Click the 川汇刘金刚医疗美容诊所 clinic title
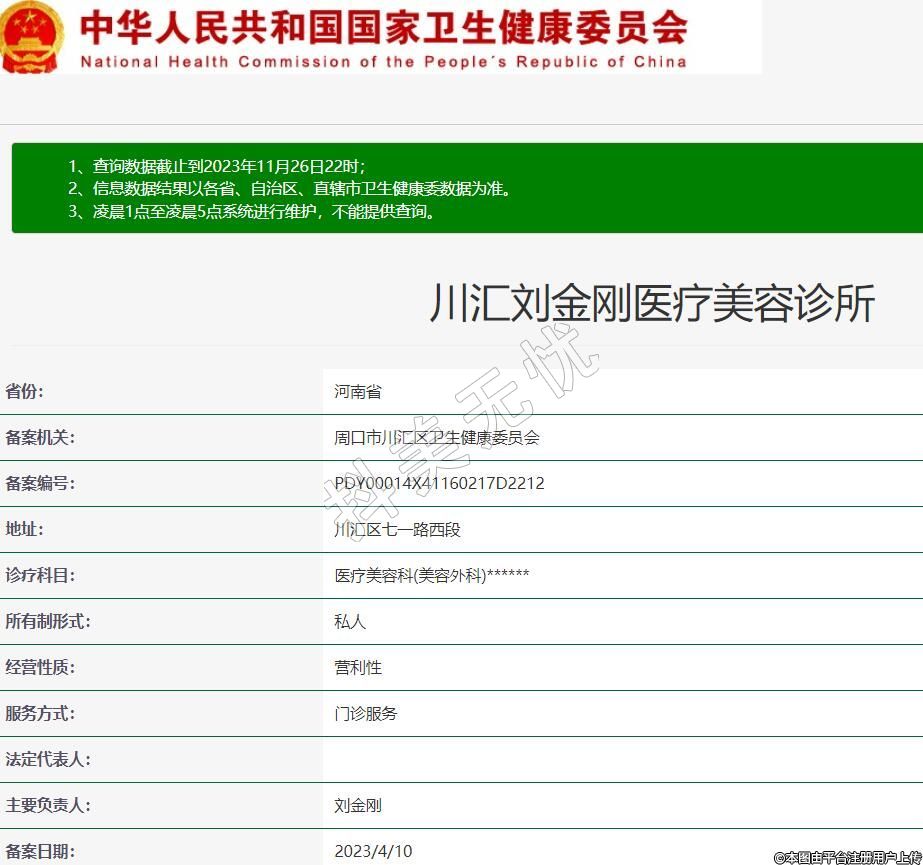923x865 pixels. tap(652, 303)
